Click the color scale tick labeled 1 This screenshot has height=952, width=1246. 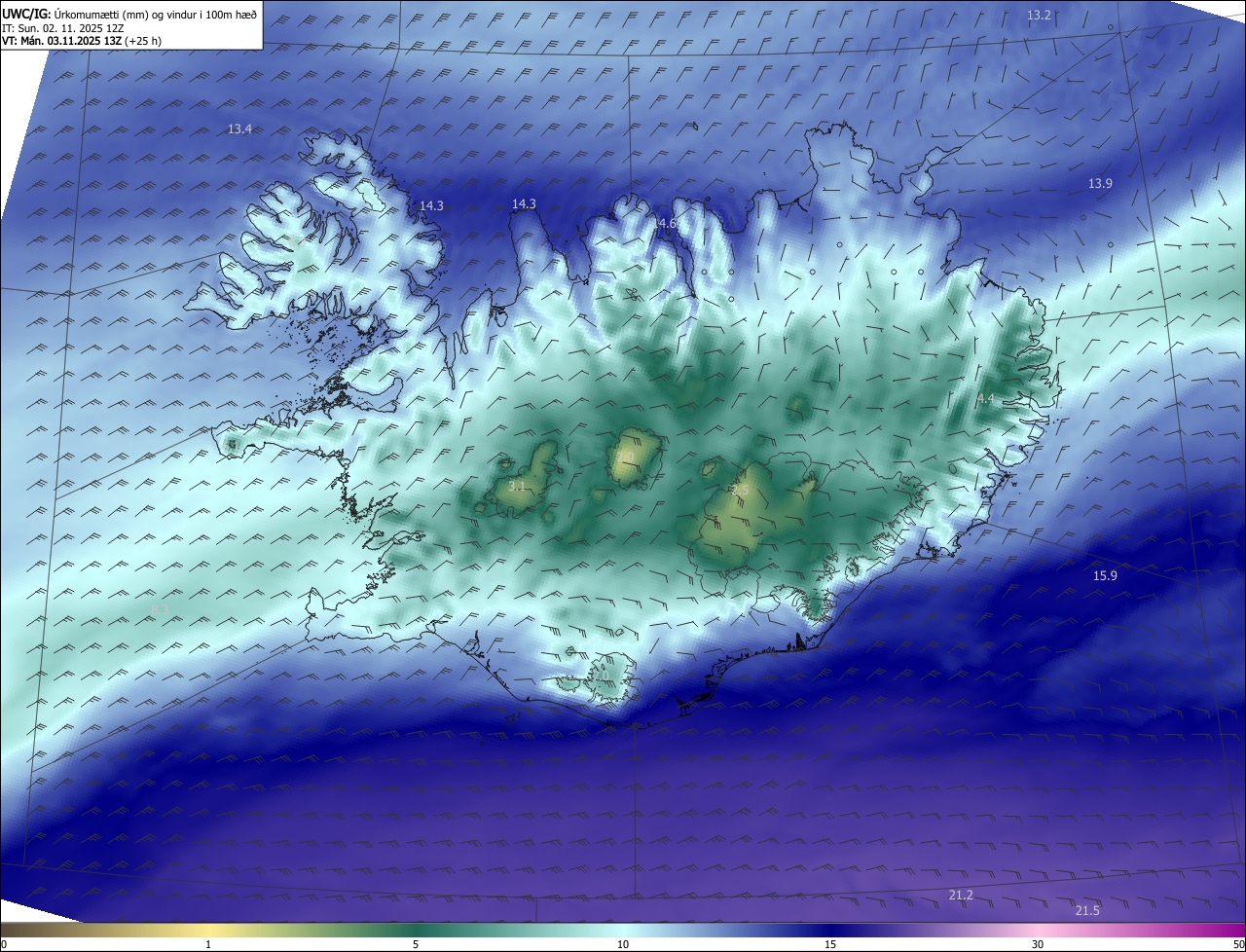tap(208, 944)
